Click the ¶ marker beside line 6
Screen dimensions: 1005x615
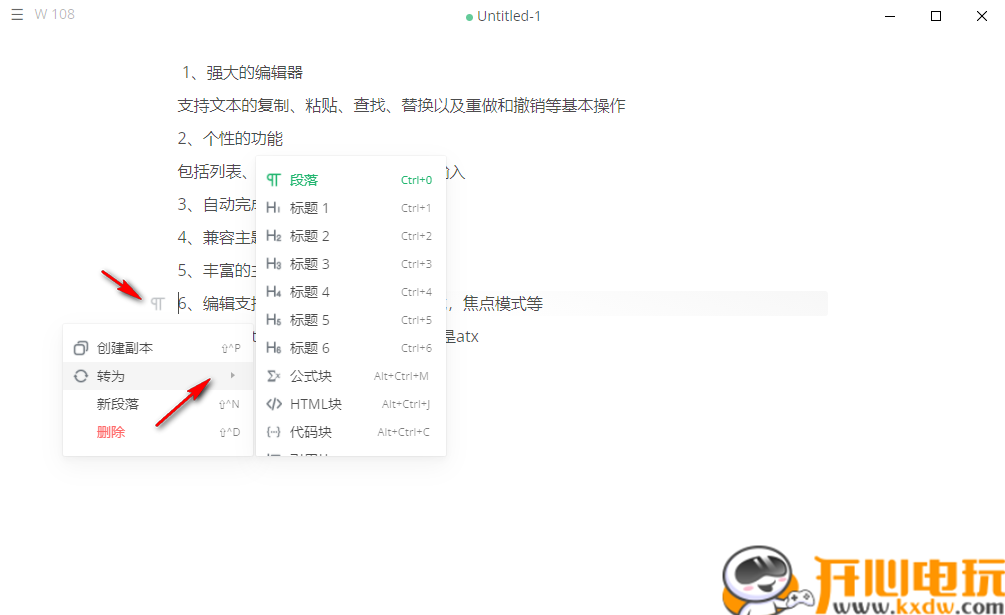[157, 302]
